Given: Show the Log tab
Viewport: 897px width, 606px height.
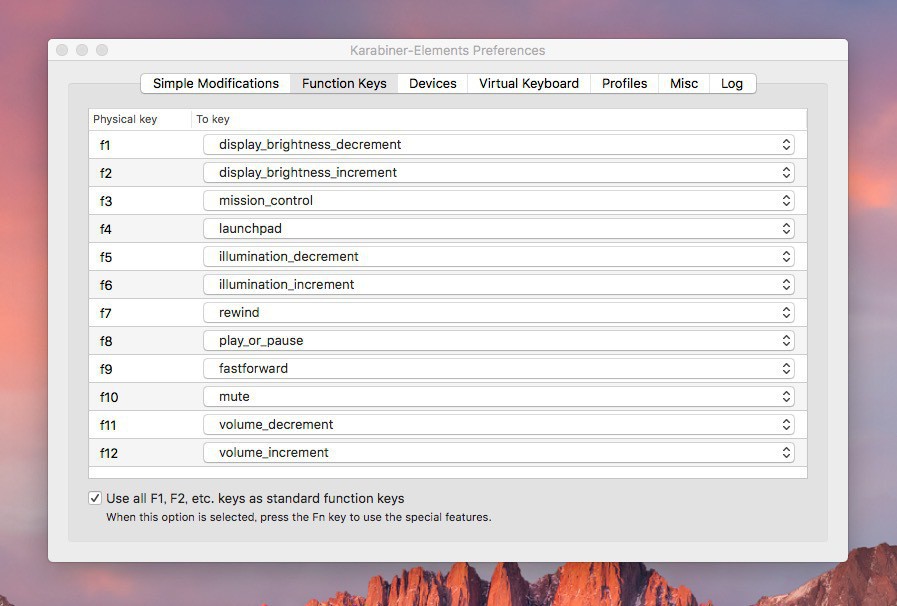Looking at the screenshot, I should [732, 84].
